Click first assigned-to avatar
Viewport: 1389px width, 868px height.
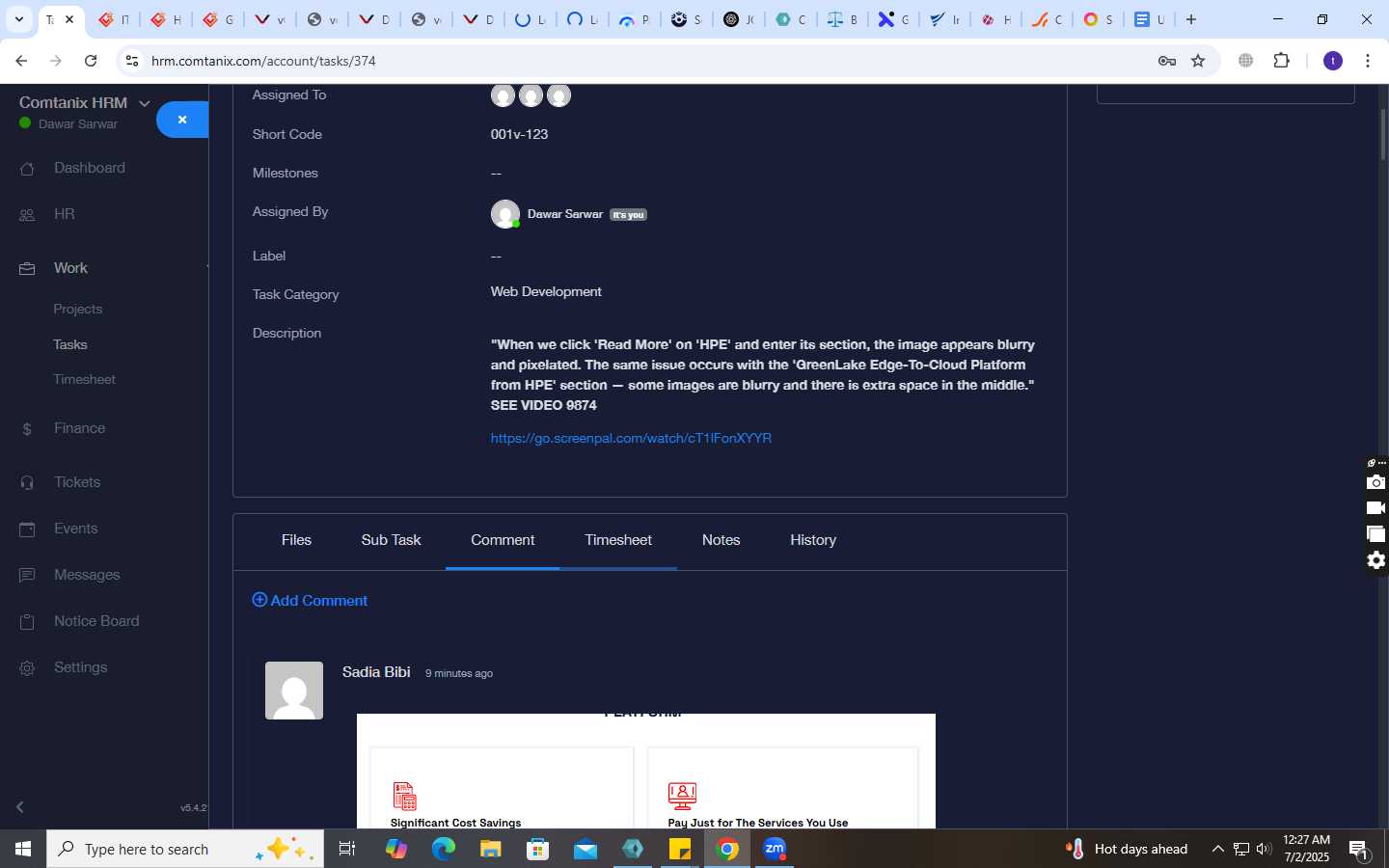(503, 95)
